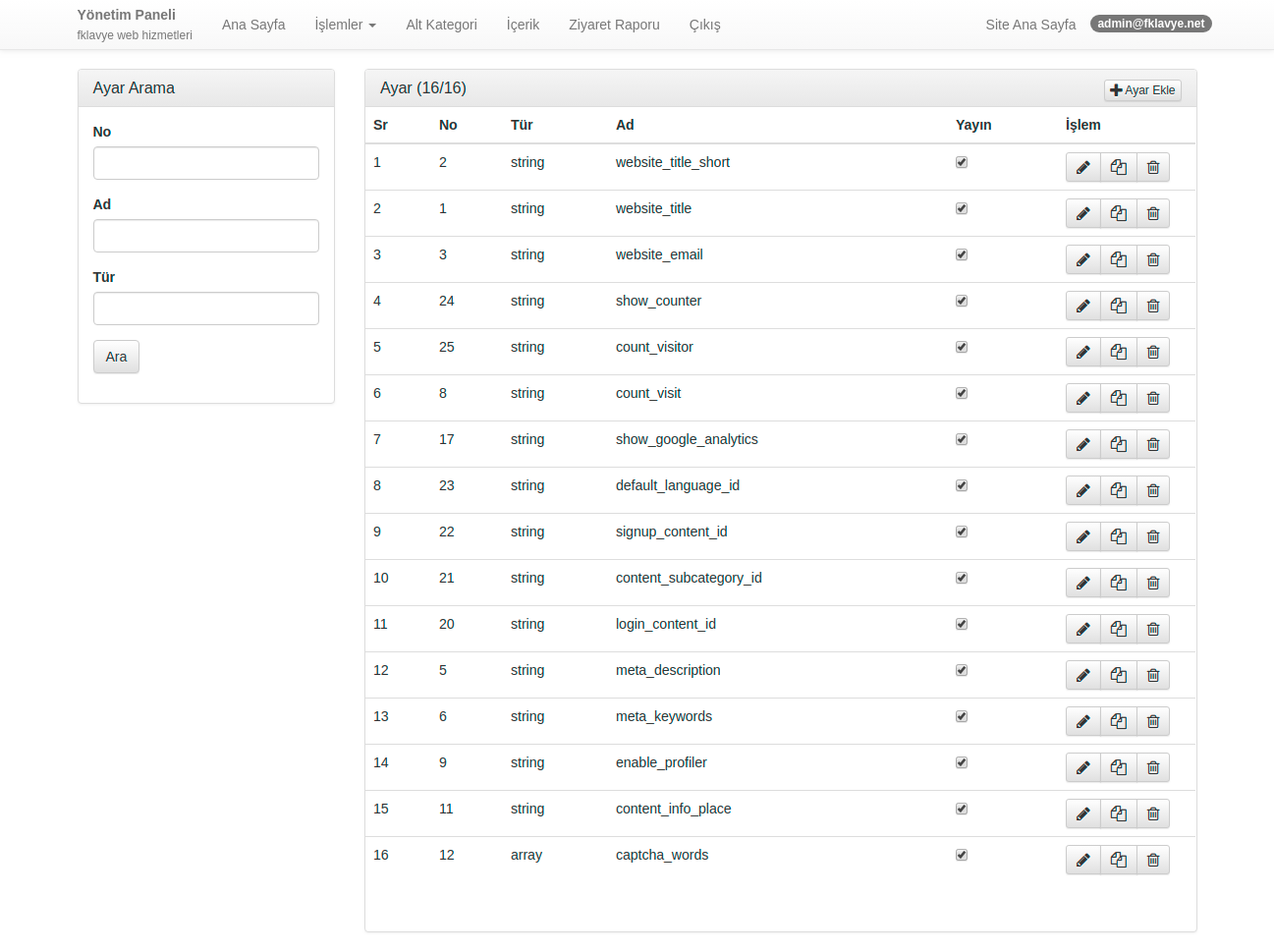Copy the website_title_short setting

pos(1118,167)
